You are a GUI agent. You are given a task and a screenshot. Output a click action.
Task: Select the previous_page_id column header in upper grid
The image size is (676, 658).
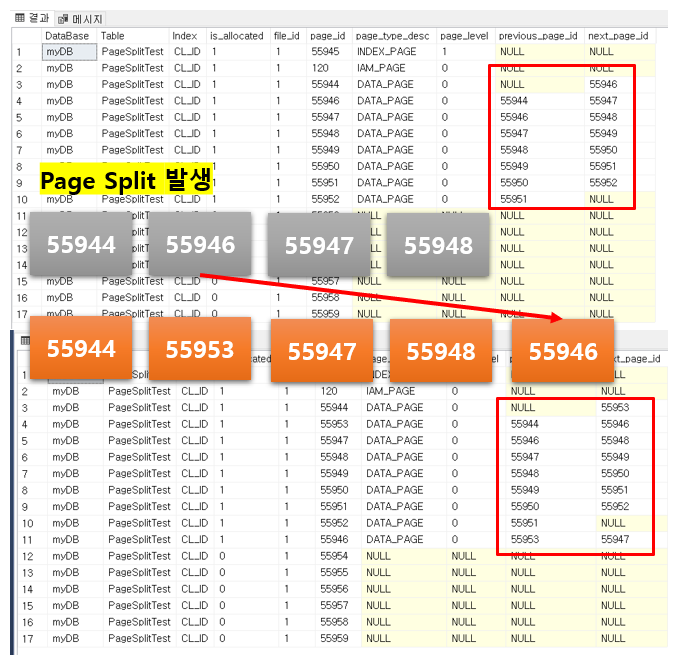point(539,36)
